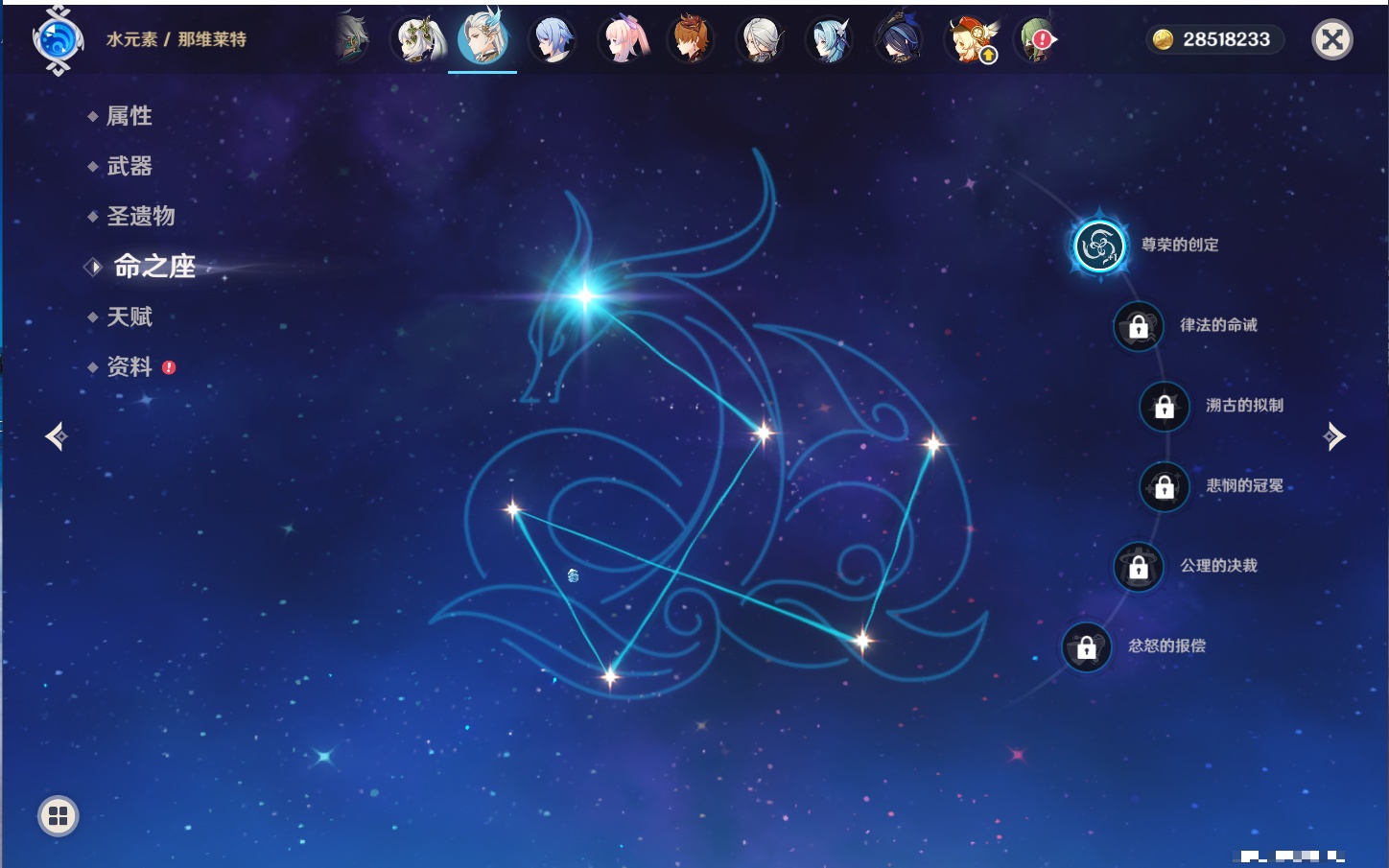
Task: Click the 水元素 / 那维莱特 title text
Action: click(177, 39)
